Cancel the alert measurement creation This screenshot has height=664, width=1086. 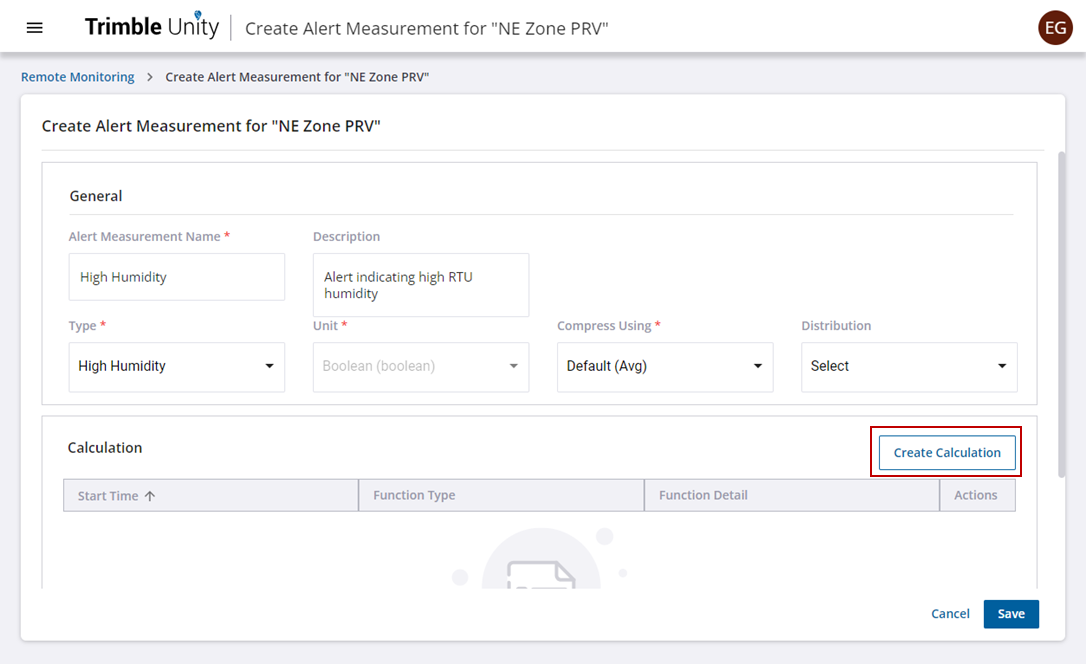(950, 614)
